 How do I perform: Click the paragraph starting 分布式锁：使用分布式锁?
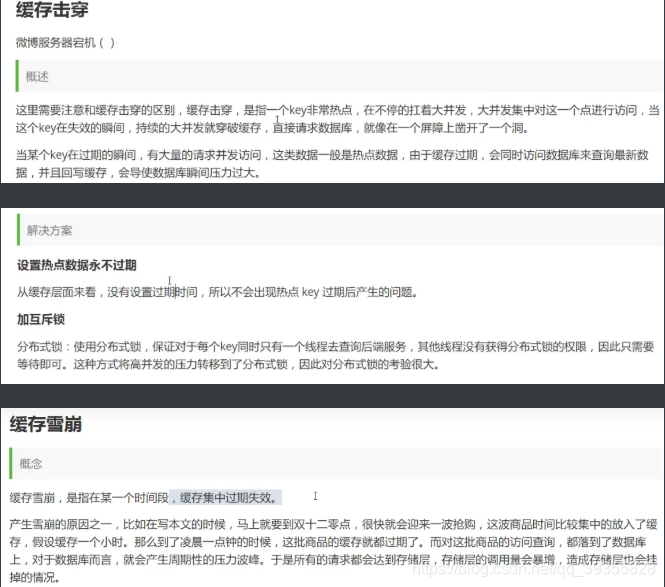coord(335,355)
